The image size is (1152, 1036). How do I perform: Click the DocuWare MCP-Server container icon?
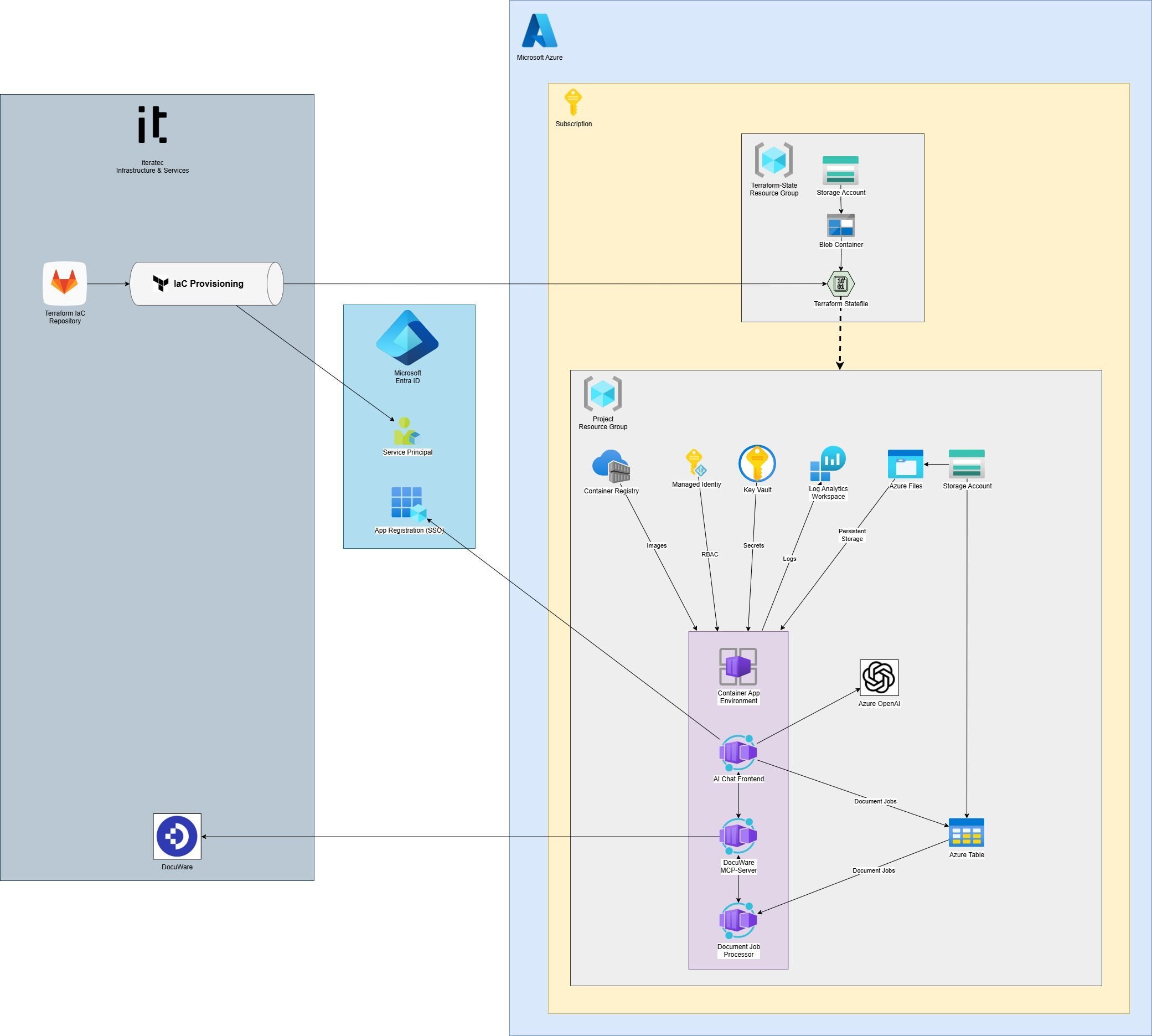(x=738, y=836)
